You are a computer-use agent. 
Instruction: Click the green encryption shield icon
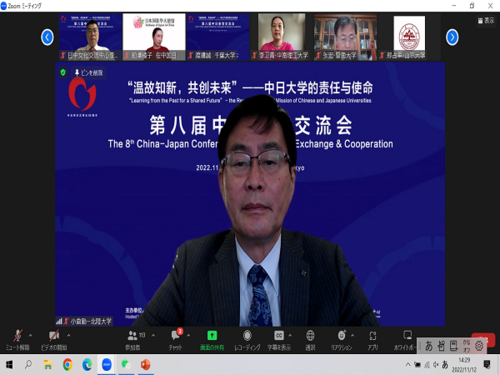[63, 72]
